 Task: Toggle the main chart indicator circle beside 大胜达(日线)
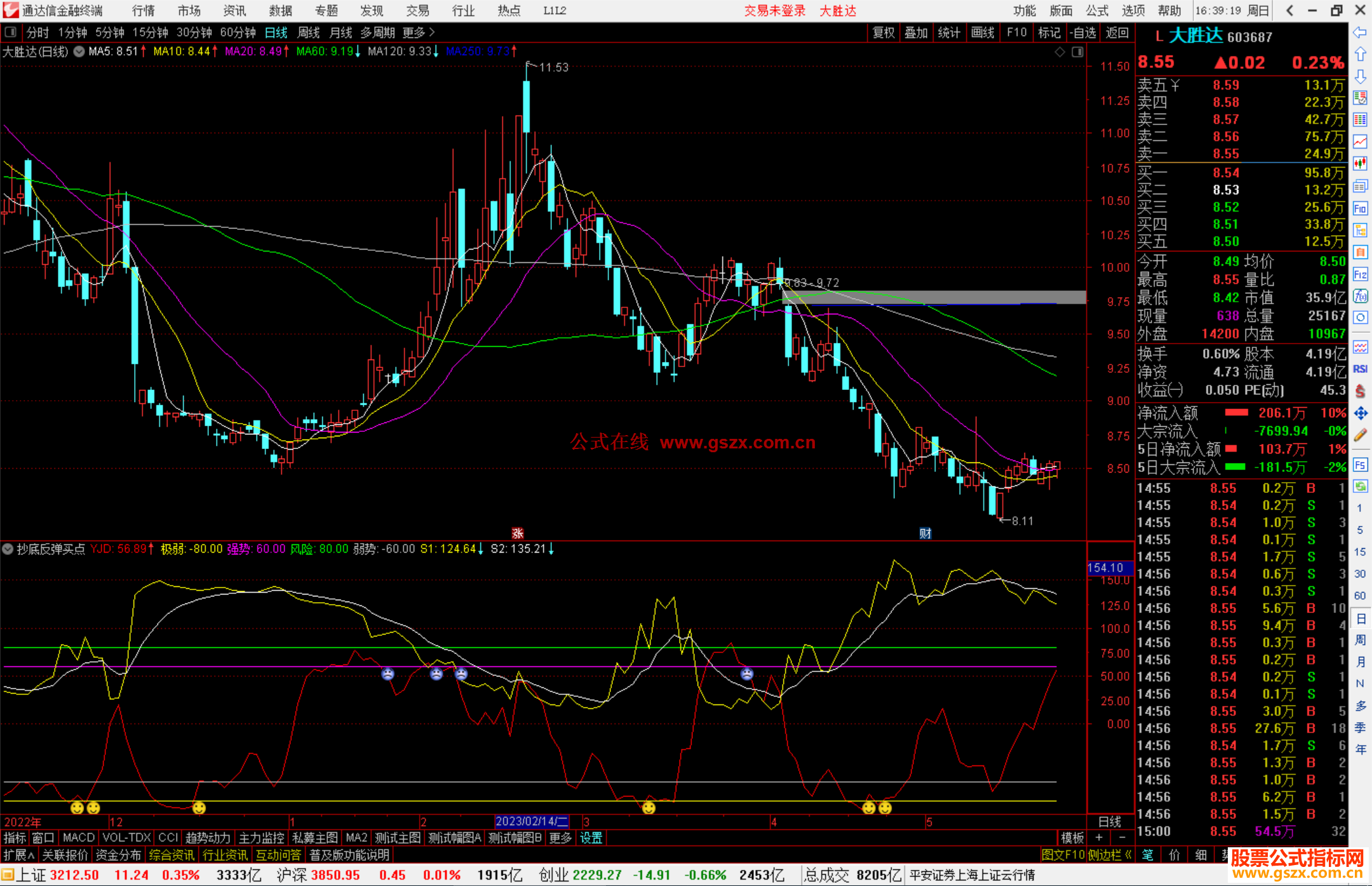(x=79, y=51)
